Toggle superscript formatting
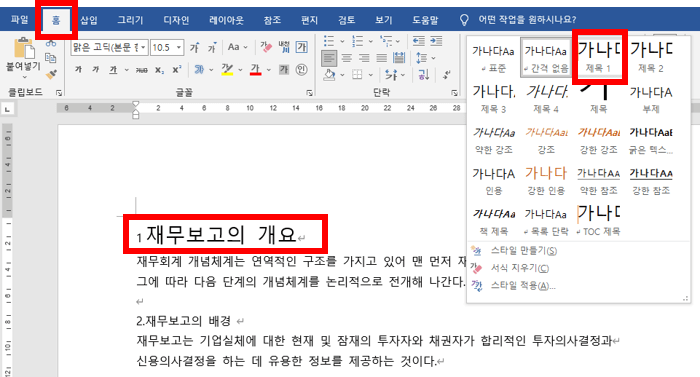The height and width of the screenshot is (377, 700). click(177, 70)
